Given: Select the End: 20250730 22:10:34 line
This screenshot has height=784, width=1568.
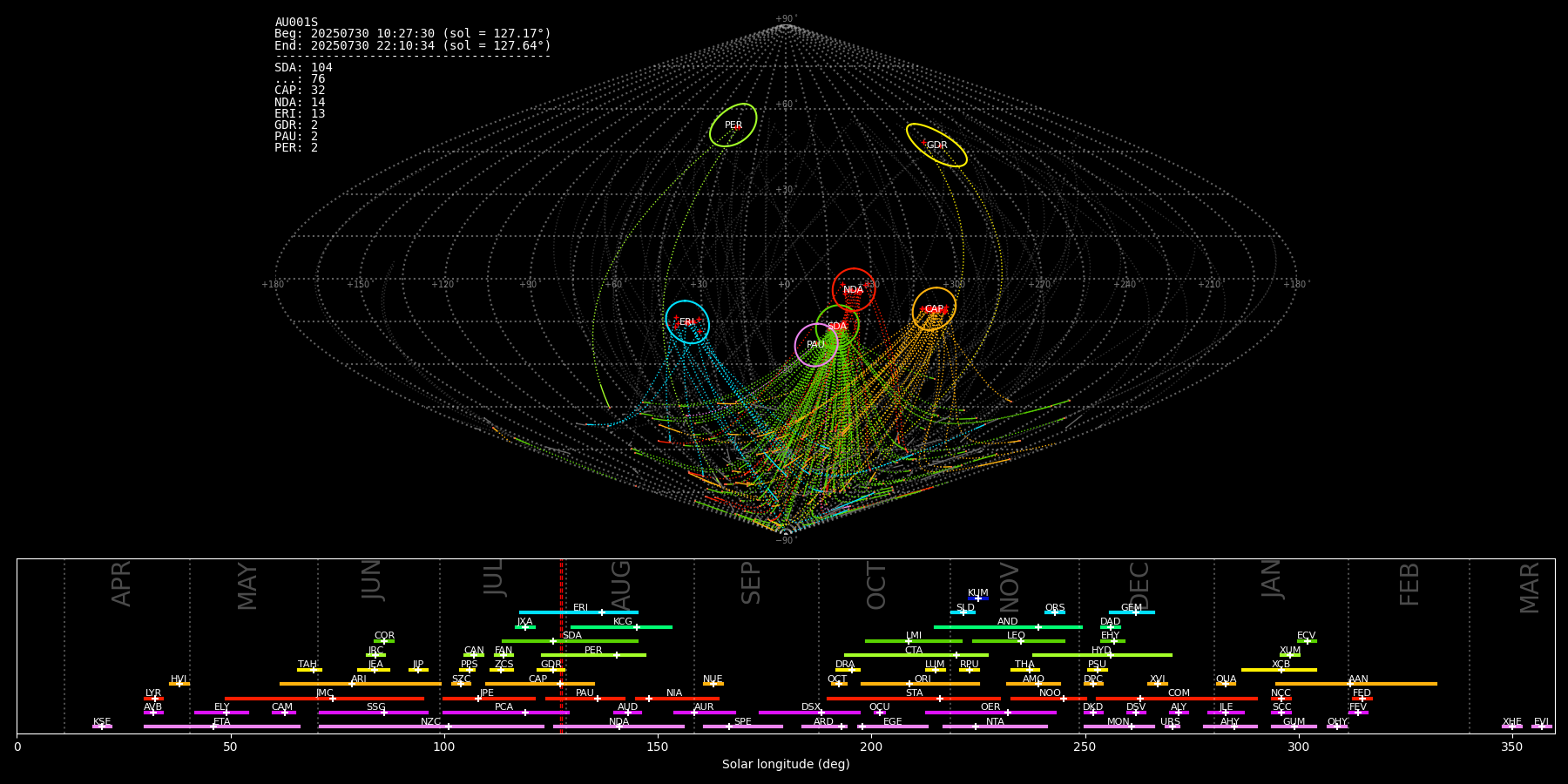Looking at the screenshot, I should tap(413, 45).
